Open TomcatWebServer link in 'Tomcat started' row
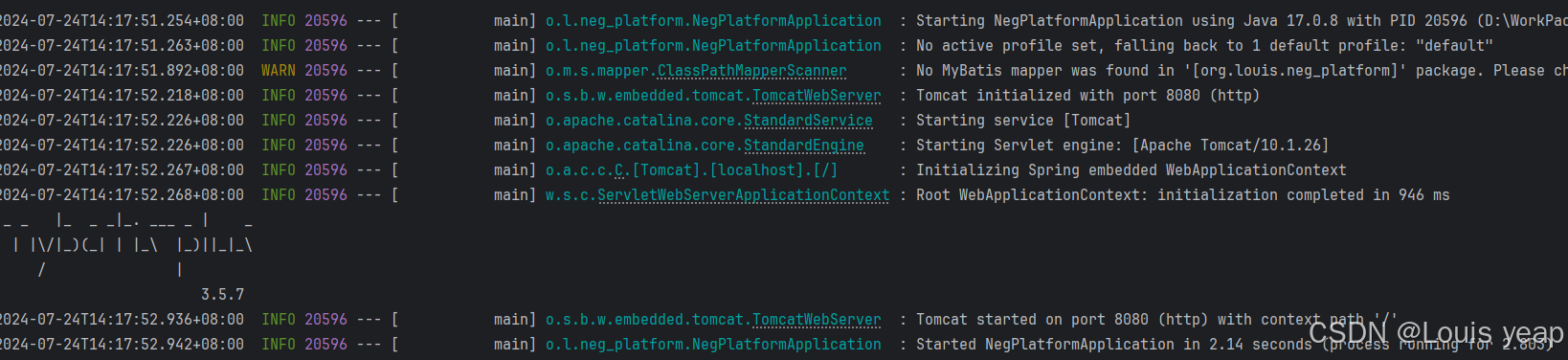 coord(817,320)
